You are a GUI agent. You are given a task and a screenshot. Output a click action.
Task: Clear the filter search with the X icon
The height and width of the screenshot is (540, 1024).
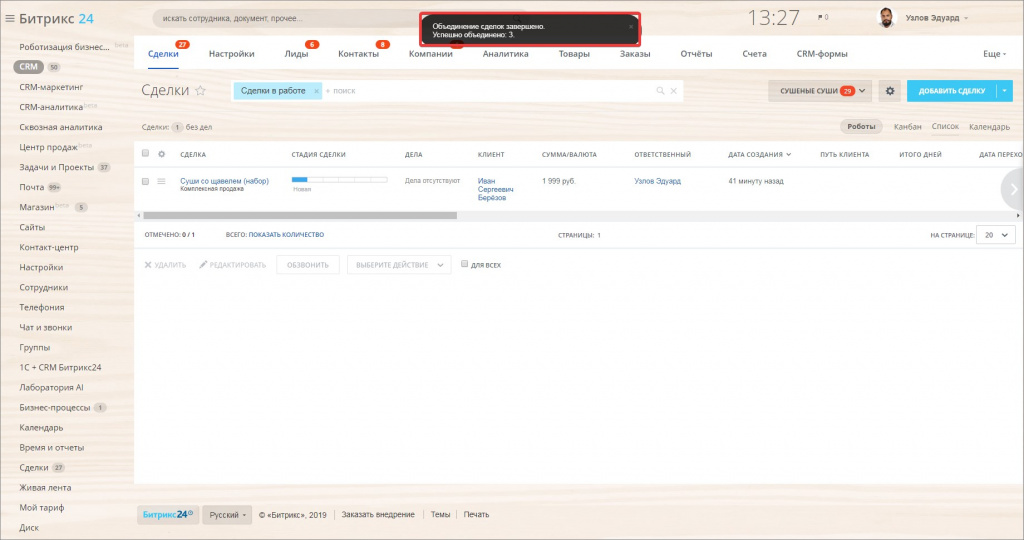point(673,91)
